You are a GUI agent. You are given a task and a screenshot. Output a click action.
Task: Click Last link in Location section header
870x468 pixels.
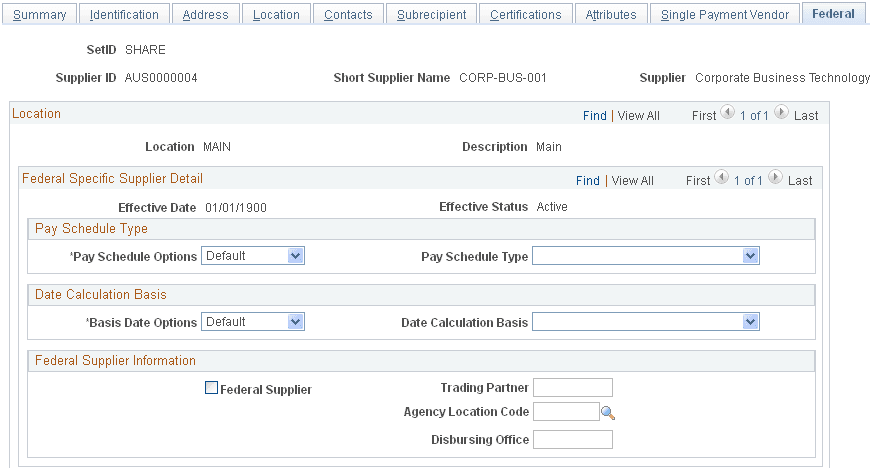pos(806,115)
